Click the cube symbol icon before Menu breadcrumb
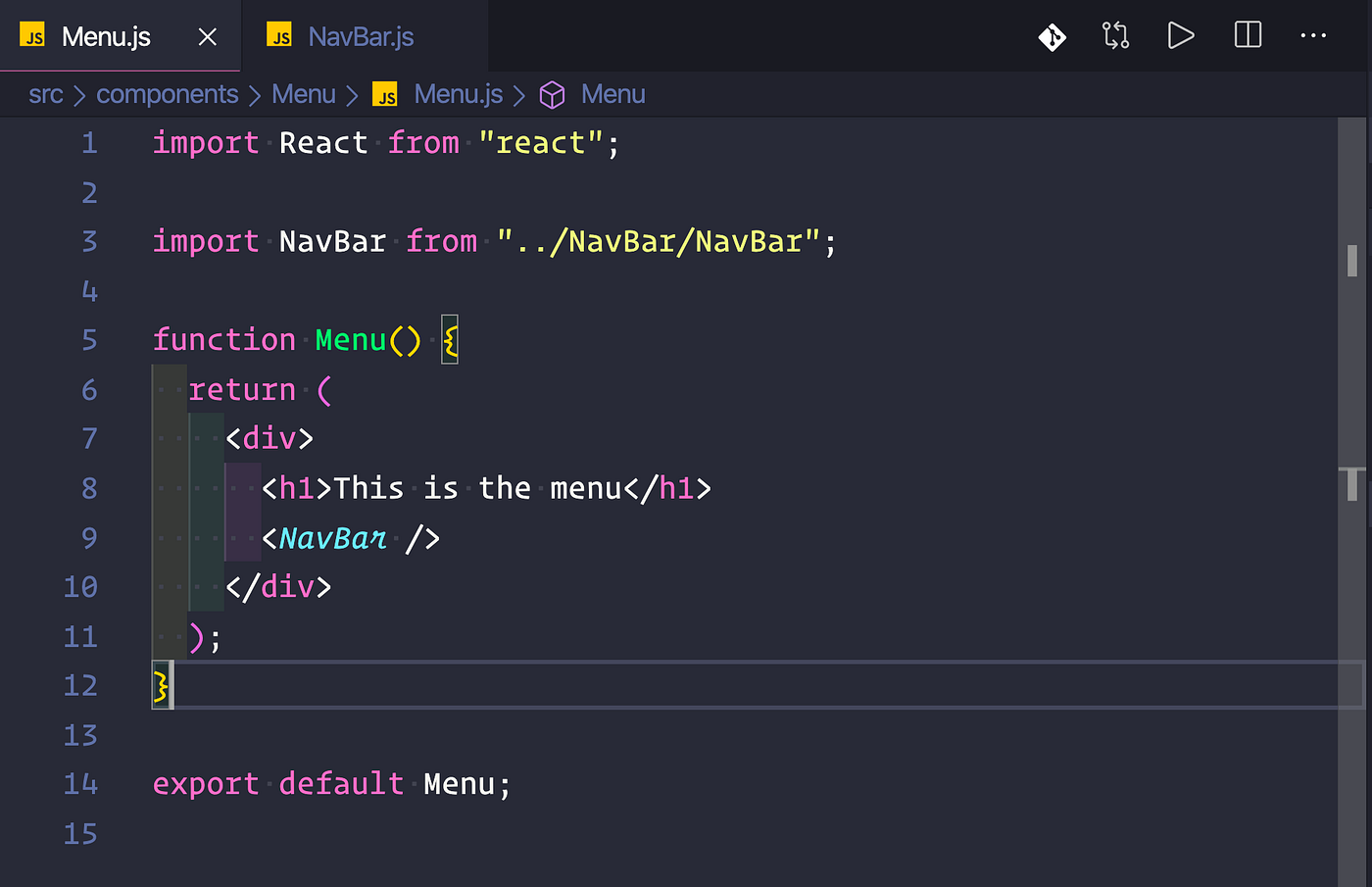 pyautogui.click(x=552, y=94)
